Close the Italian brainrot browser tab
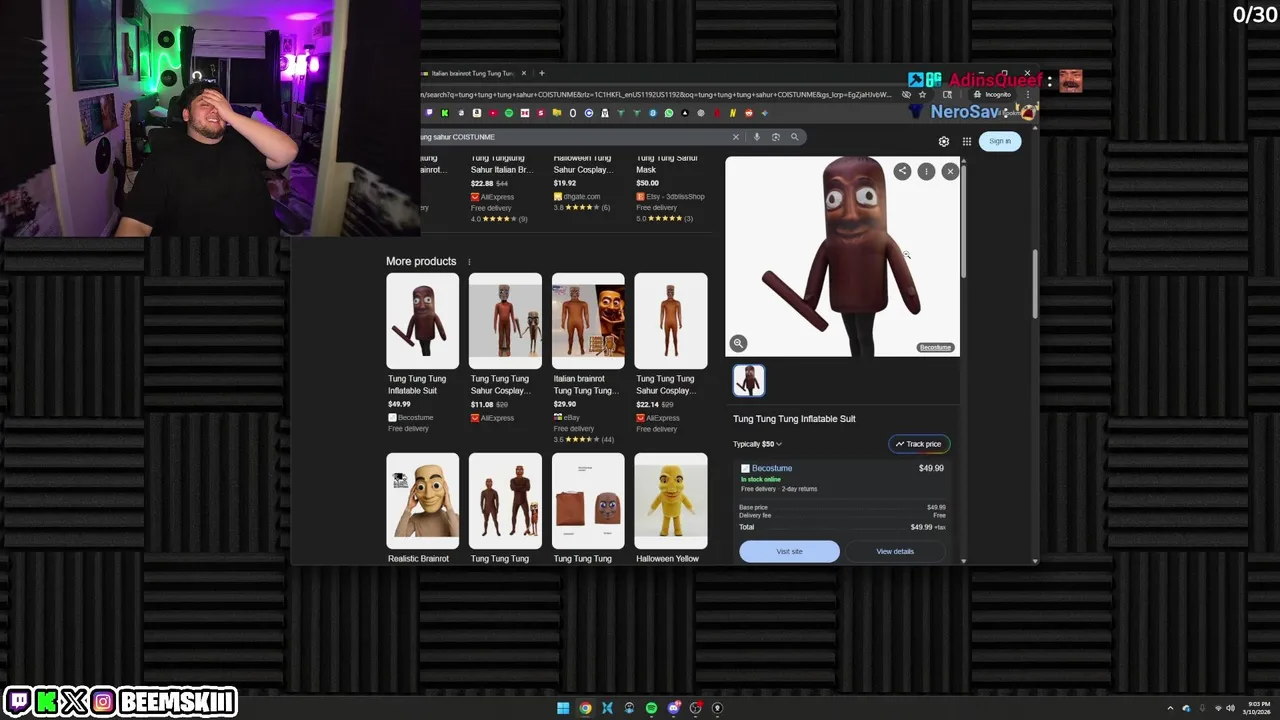Image resolution: width=1280 pixels, height=720 pixels. click(x=523, y=73)
